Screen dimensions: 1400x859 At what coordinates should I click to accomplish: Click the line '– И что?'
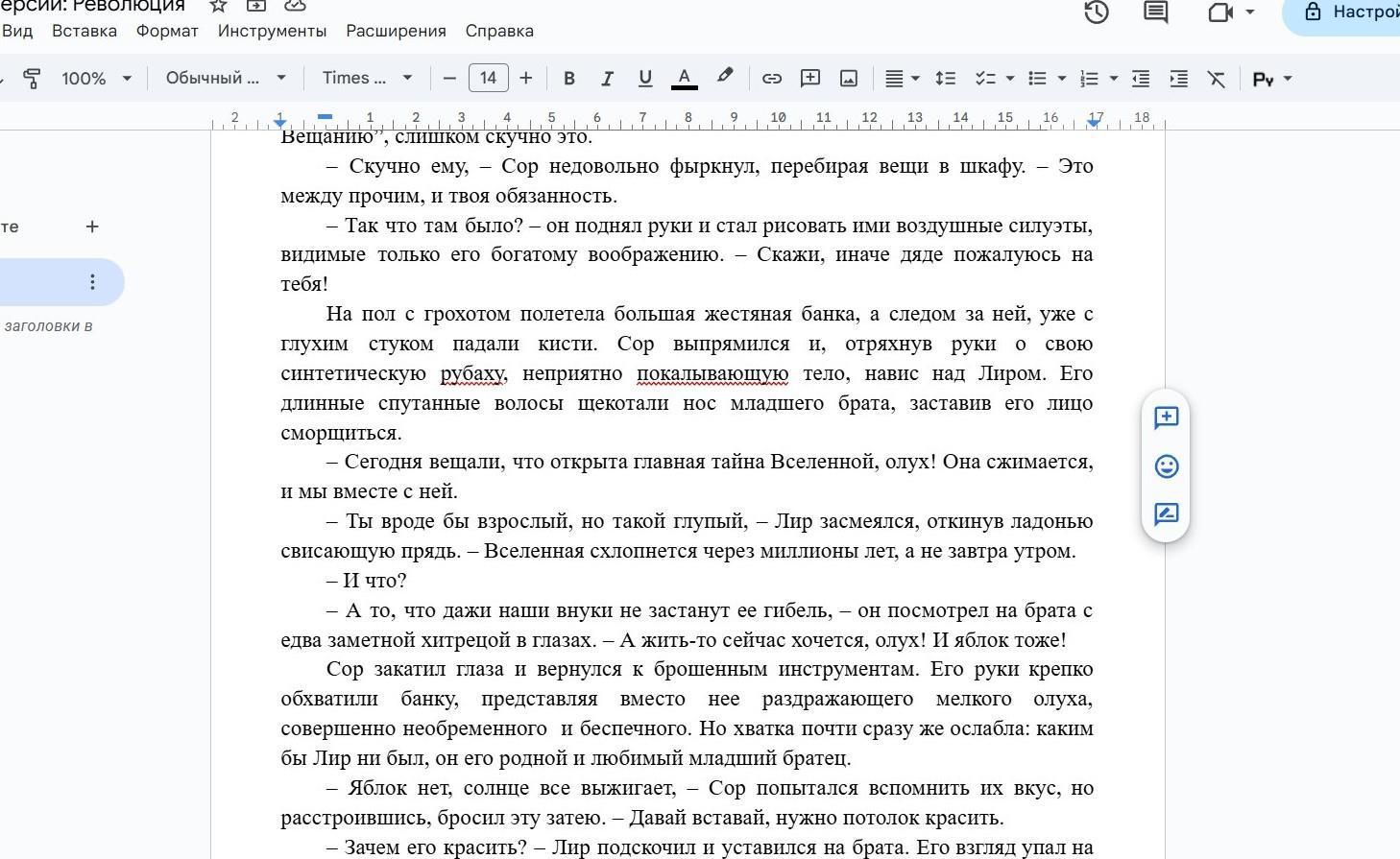coord(366,581)
